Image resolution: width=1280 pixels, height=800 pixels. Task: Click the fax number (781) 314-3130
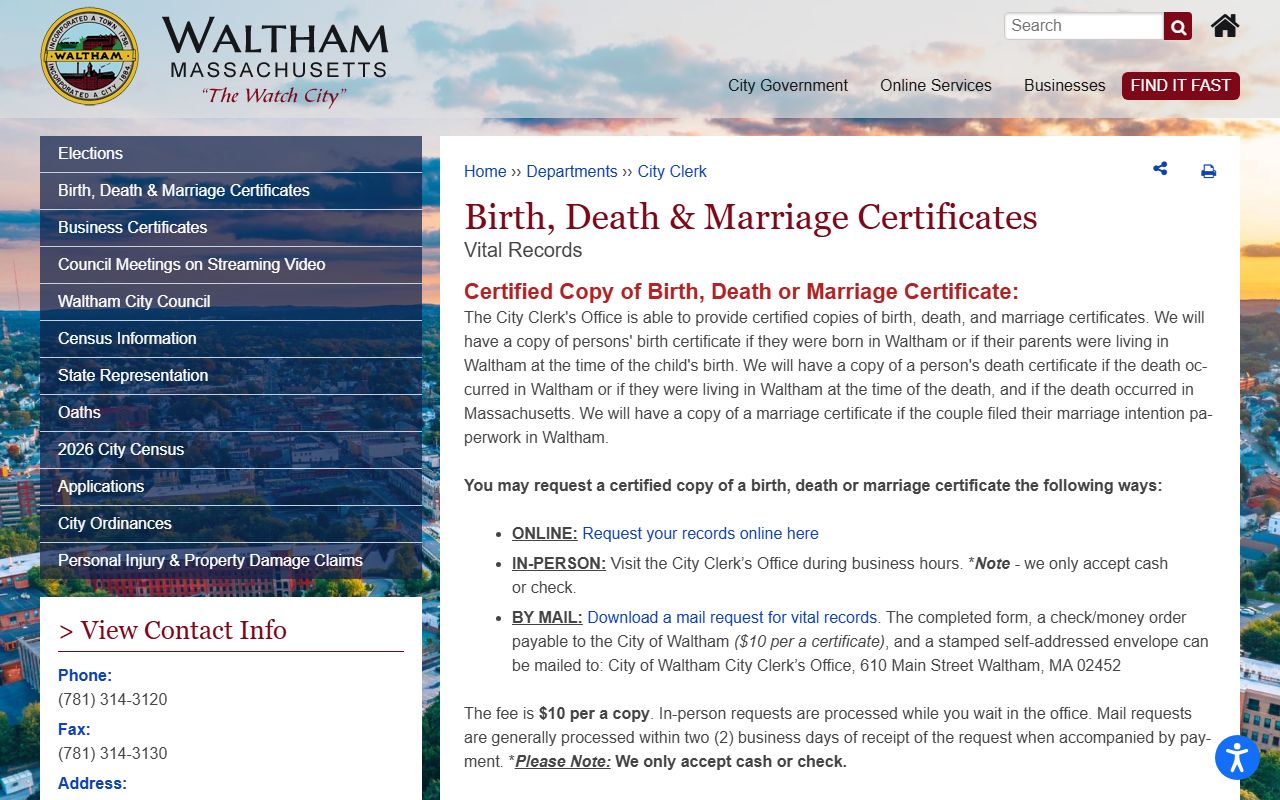click(x=113, y=754)
